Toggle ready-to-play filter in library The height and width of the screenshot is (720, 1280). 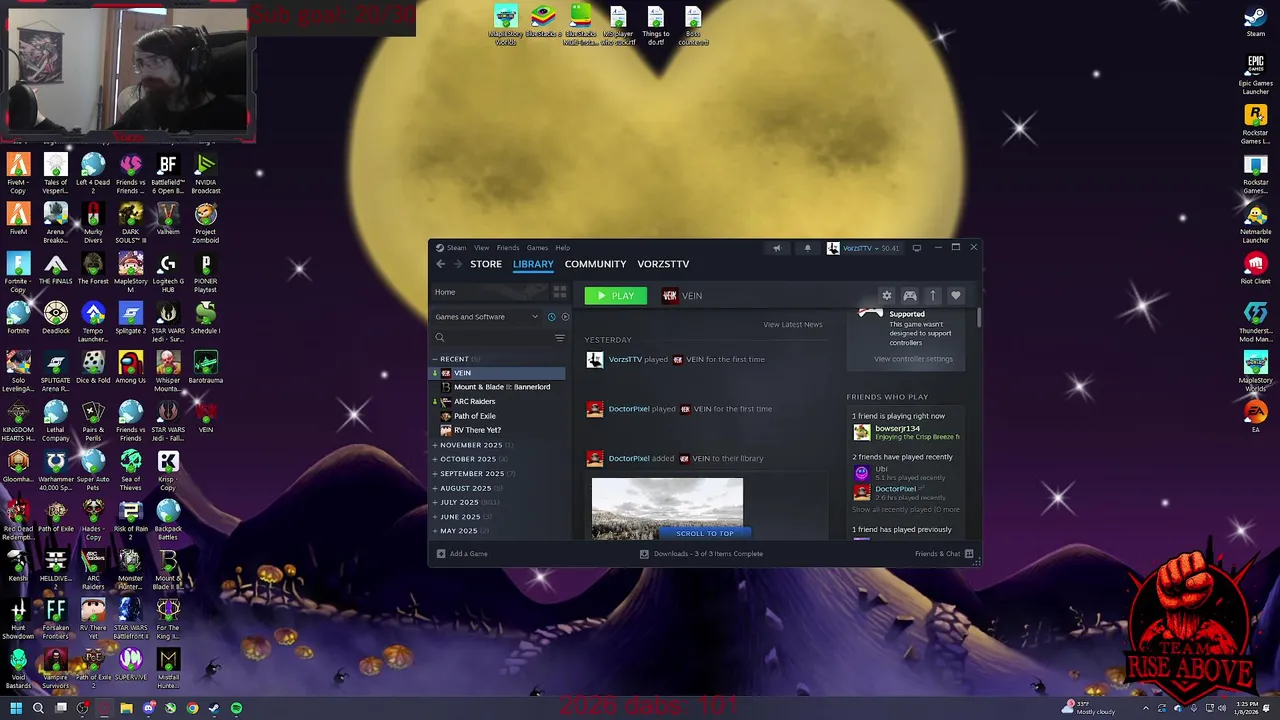click(565, 317)
